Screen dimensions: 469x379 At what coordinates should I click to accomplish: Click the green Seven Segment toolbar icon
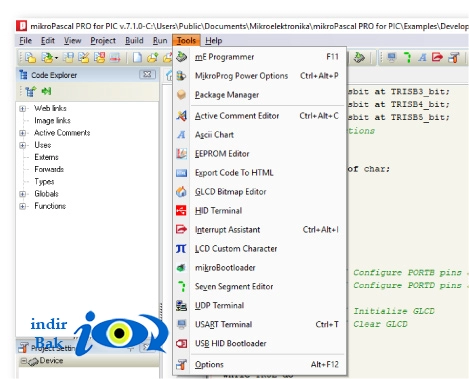pos(407,58)
